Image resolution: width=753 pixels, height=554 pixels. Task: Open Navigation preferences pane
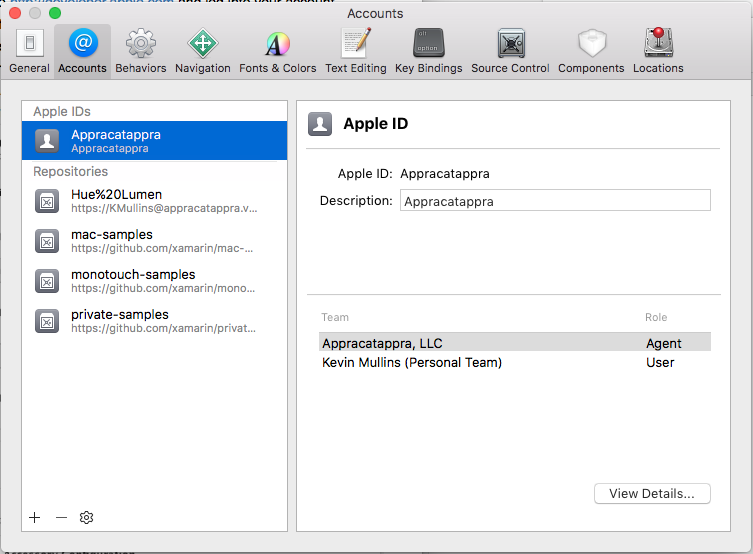203,50
